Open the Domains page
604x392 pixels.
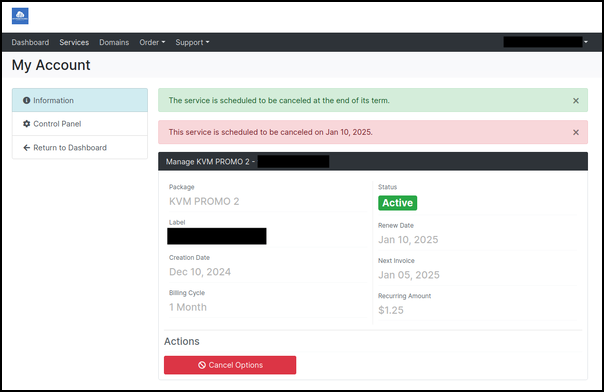(x=114, y=42)
